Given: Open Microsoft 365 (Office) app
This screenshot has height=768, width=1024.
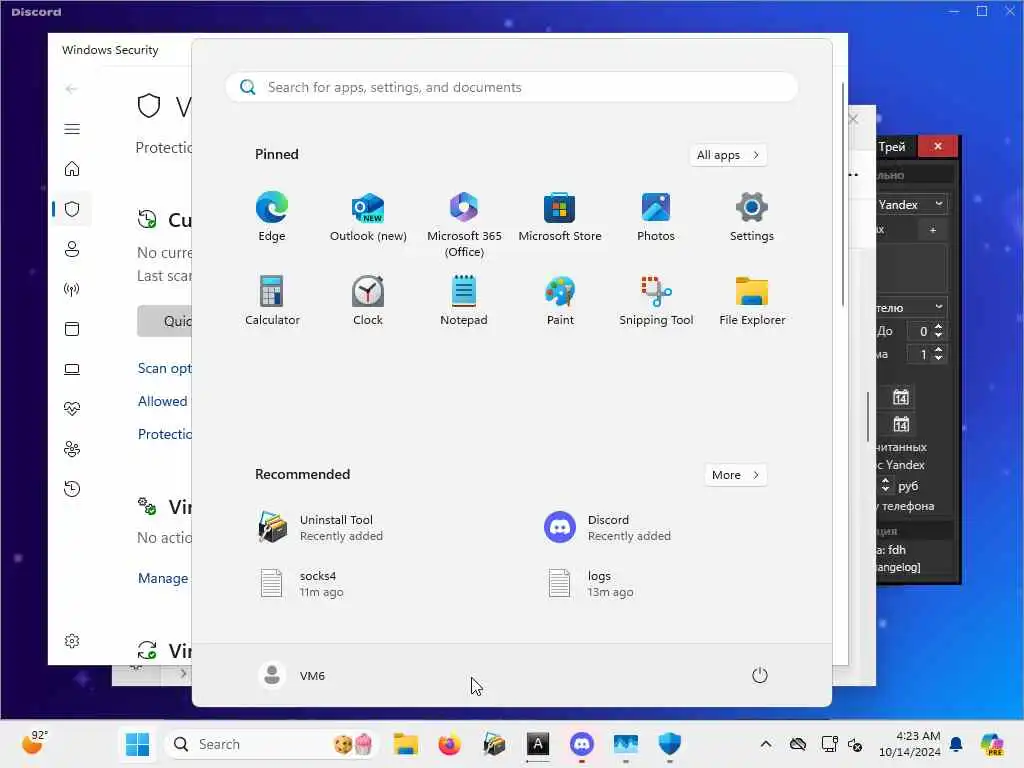Looking at the screenshot, I should pyautogui.click(x=464, y=225).
